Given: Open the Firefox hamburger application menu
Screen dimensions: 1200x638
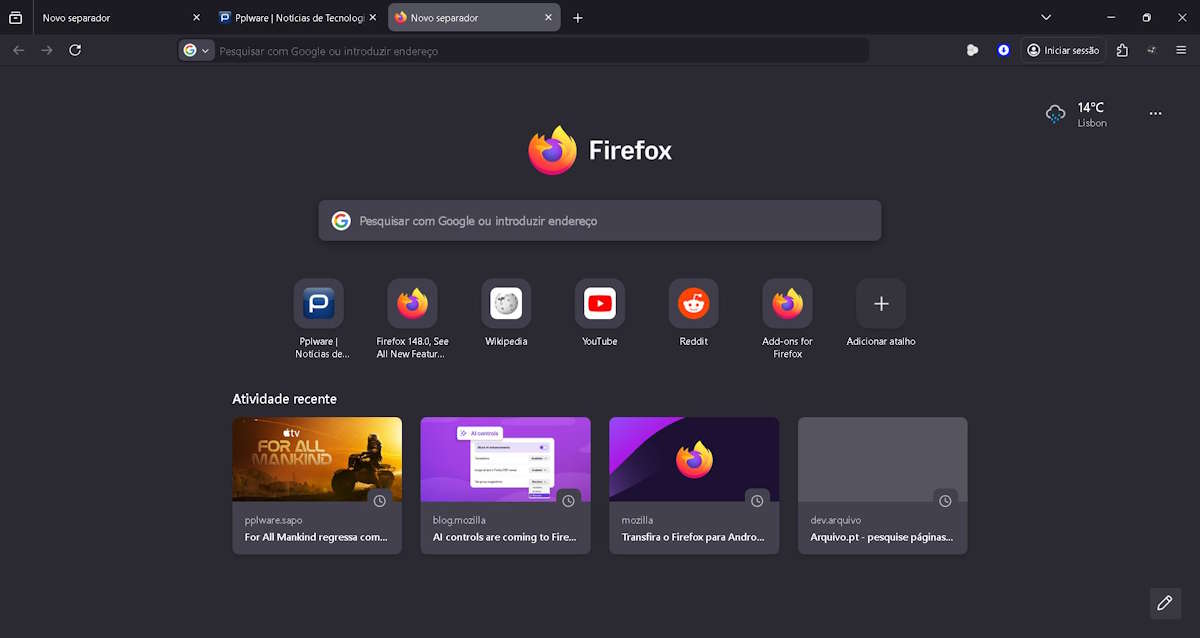Looking at the screenshot, I should [x=1181, y=50].
